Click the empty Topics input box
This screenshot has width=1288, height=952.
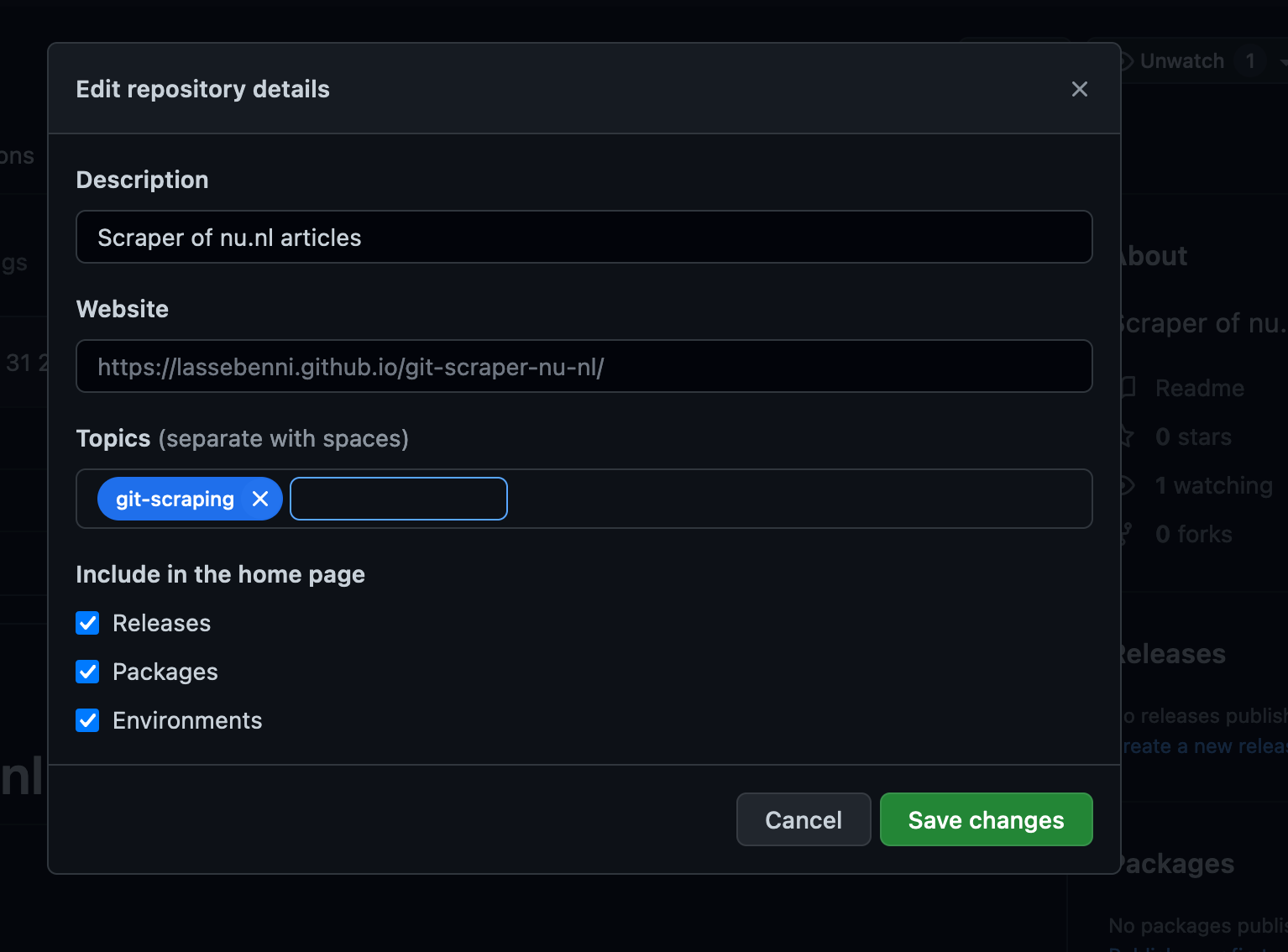coord(398,498)
